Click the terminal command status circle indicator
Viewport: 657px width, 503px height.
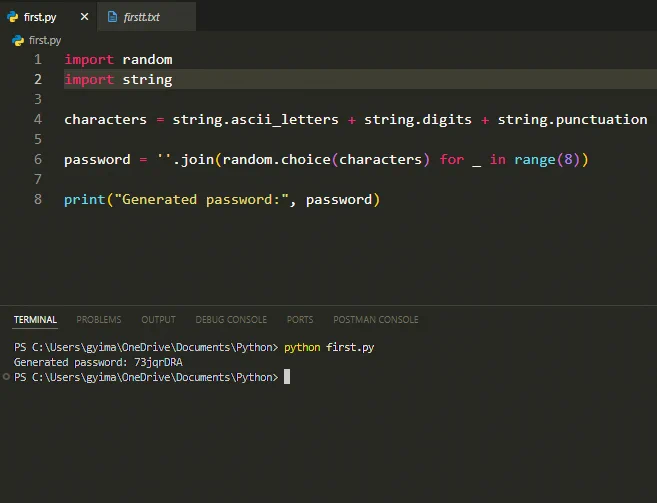point(6,377)
